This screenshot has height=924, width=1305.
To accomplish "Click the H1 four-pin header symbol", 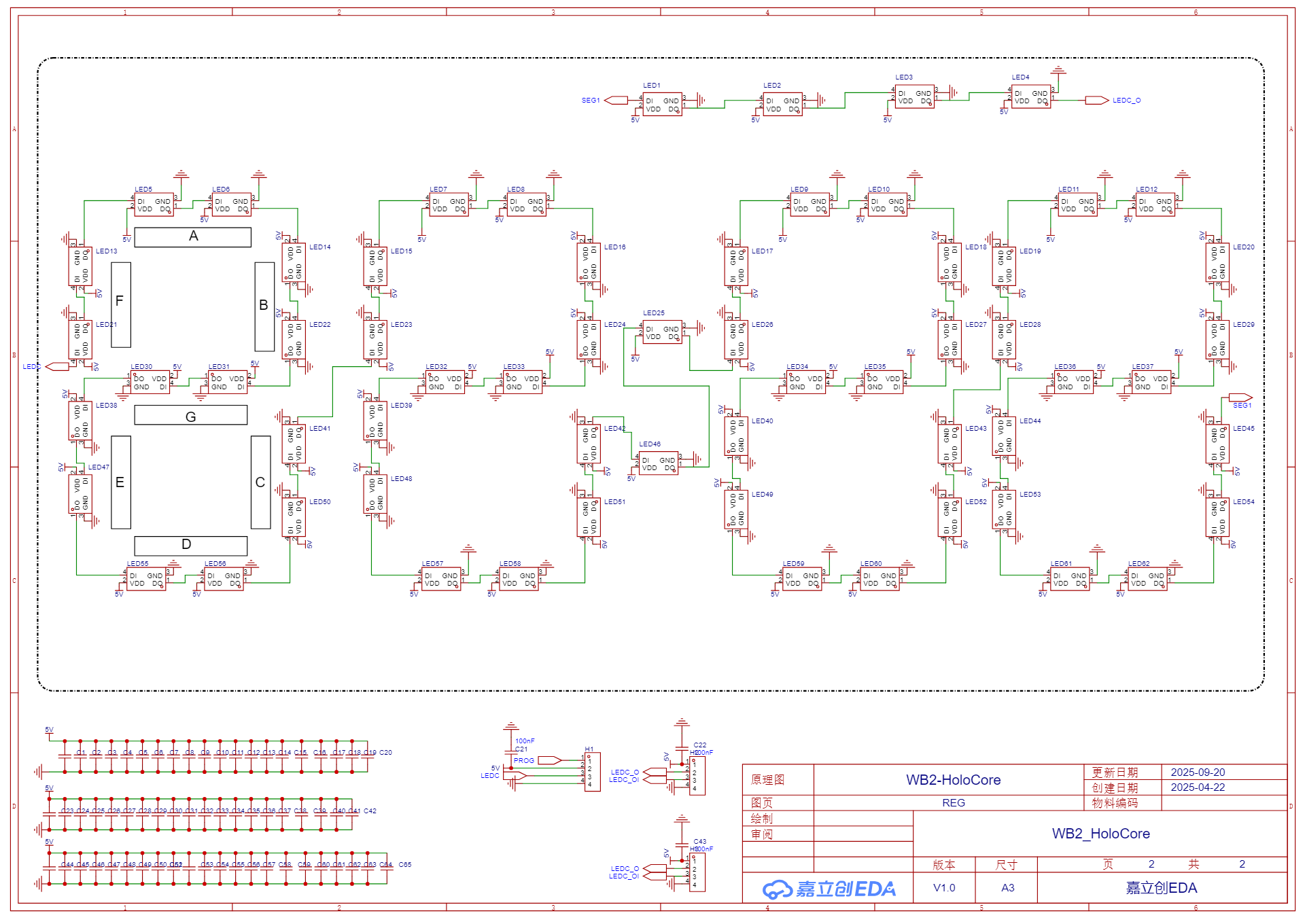I will pyautogui.click(x=592, y=772).
